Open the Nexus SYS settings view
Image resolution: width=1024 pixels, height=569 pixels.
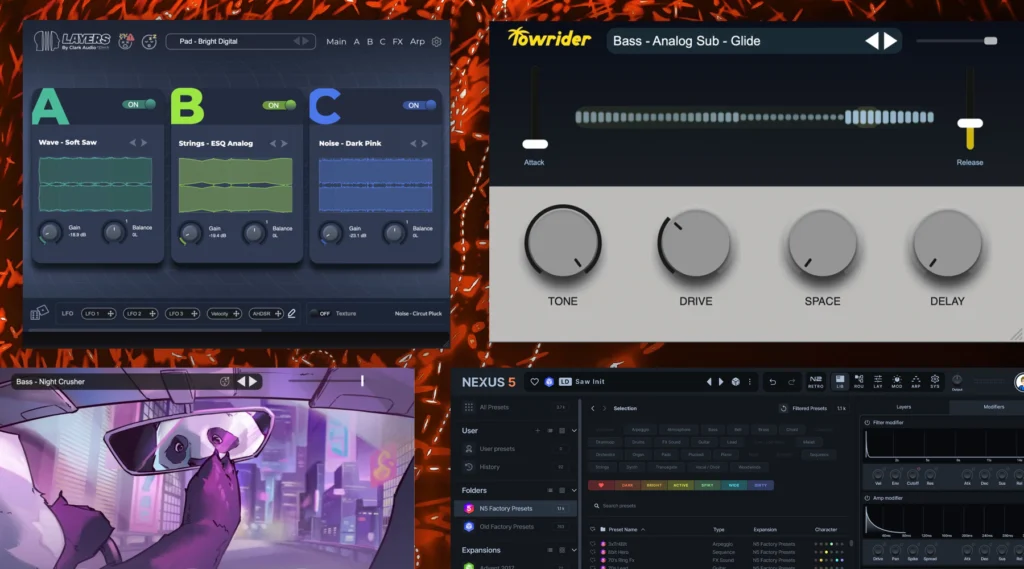pos(935,382)
